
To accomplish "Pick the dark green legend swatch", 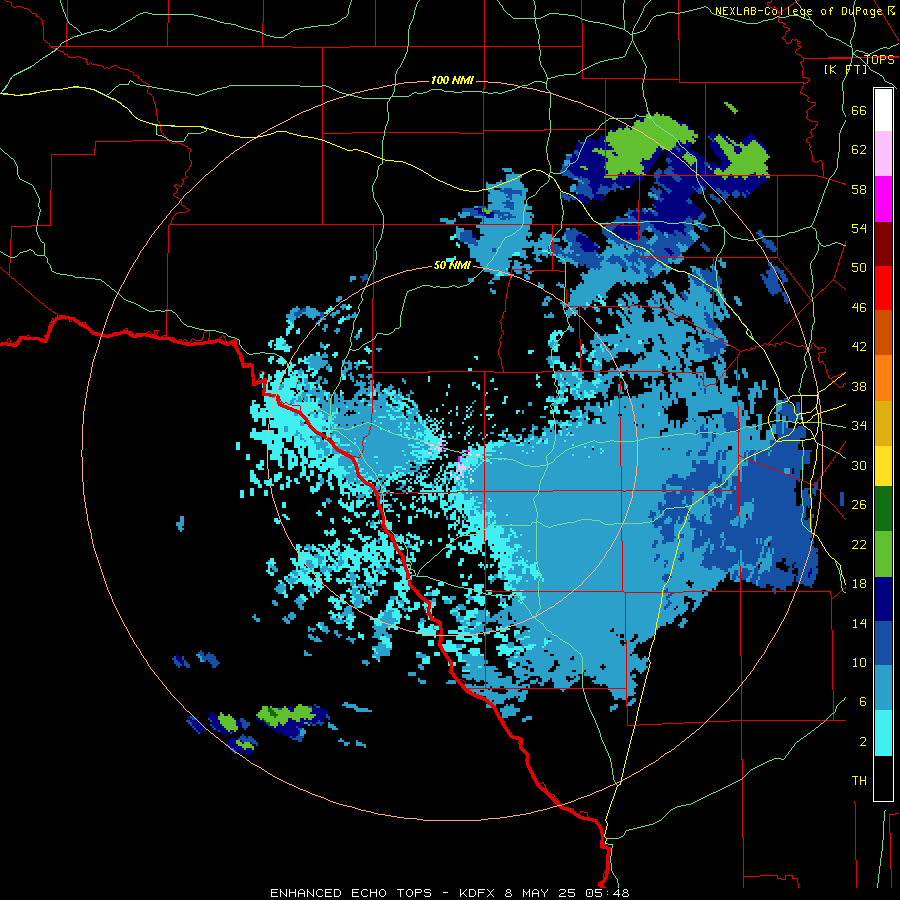I will coord(883,509).
